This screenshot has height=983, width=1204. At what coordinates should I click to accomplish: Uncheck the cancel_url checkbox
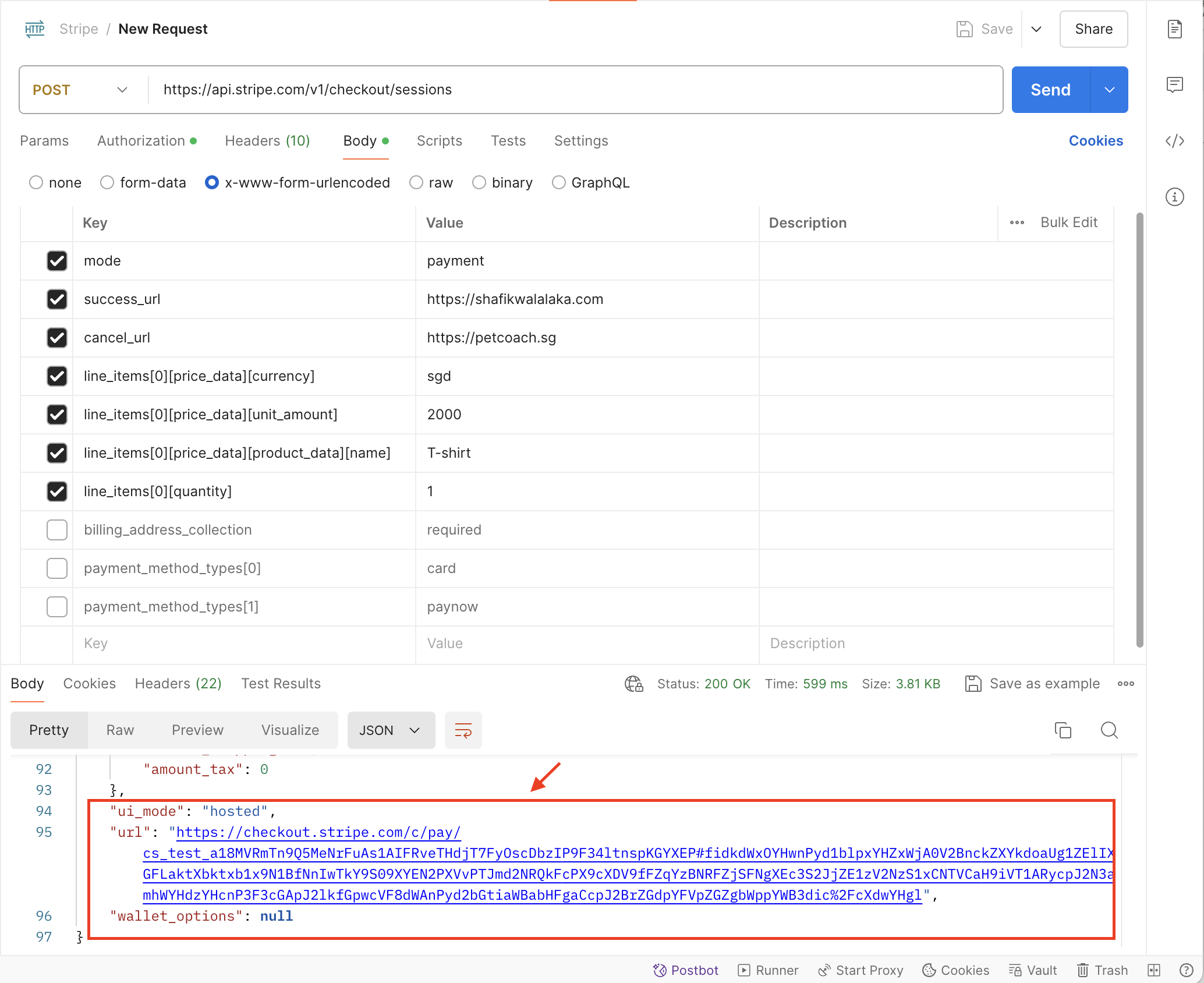point(57,338)
